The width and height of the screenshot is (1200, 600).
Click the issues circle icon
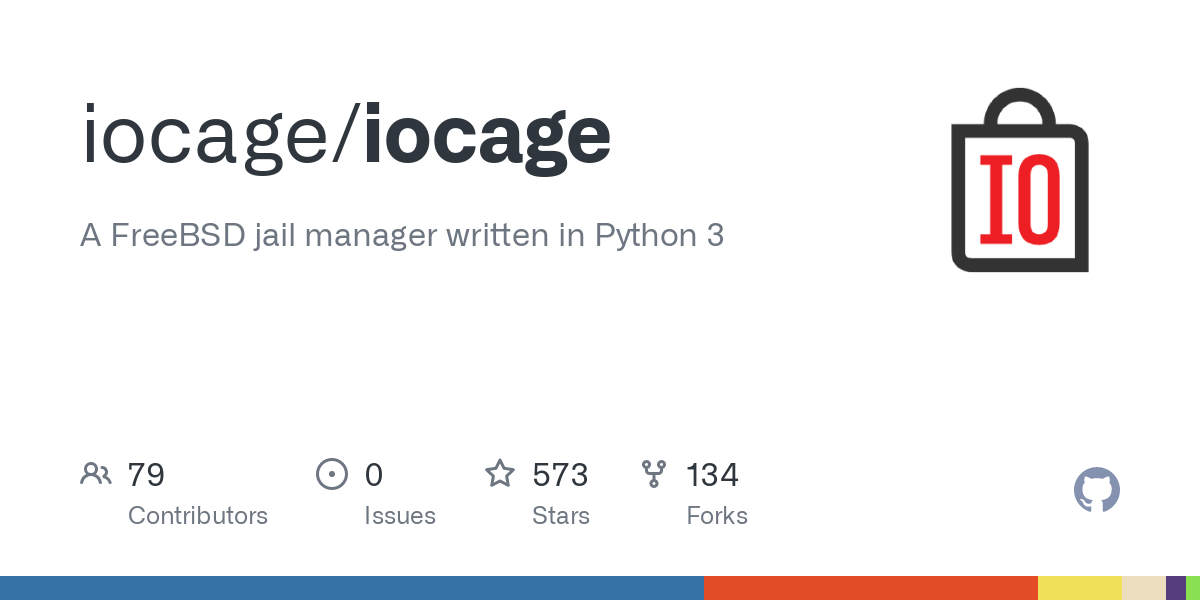coord(332,474)
